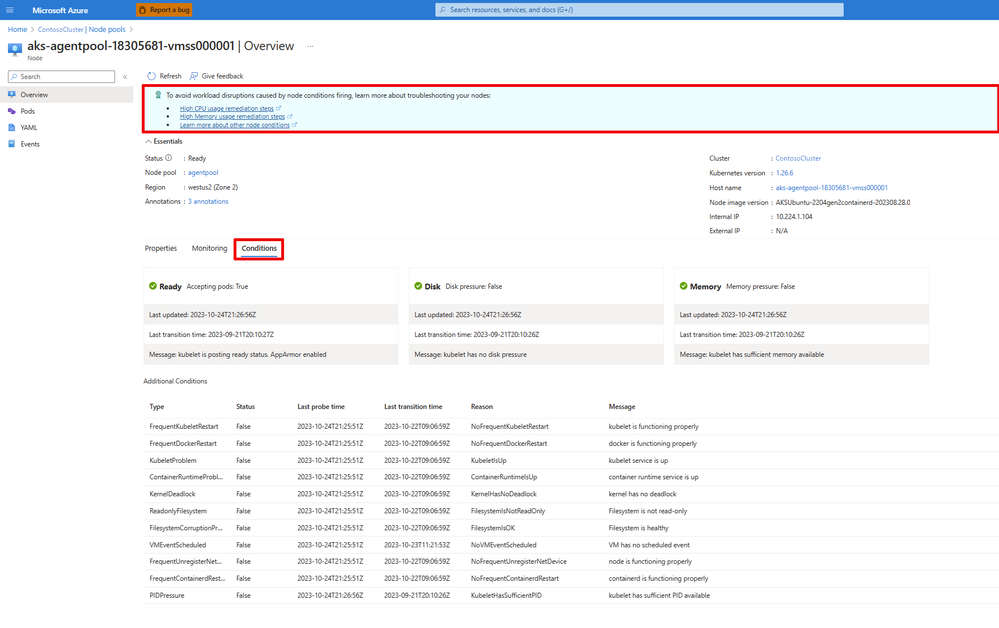The width and height of the screenshot is (999, 628).
Task: Click the Disk green check icon
Action: coord(418,286)
